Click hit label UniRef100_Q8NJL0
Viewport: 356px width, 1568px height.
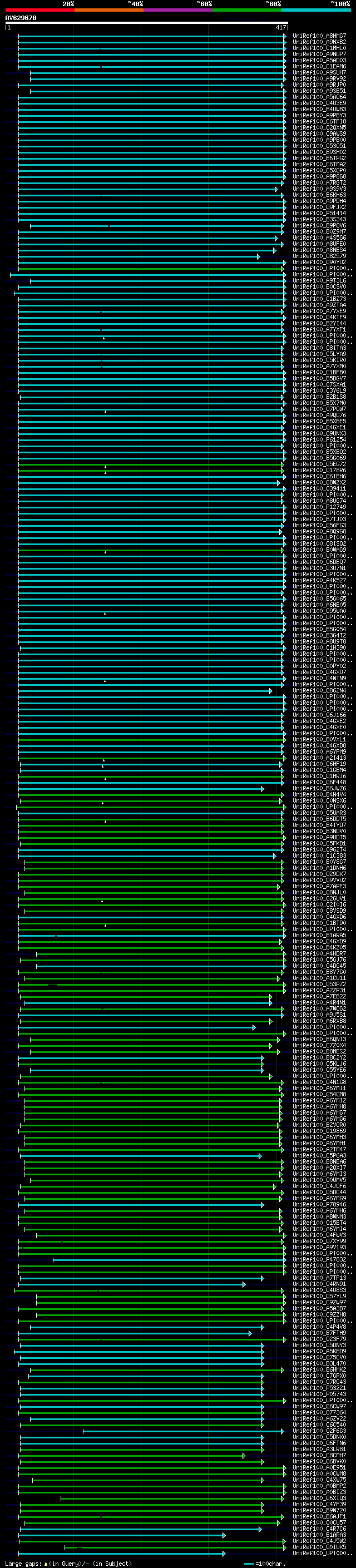[319, 892]
